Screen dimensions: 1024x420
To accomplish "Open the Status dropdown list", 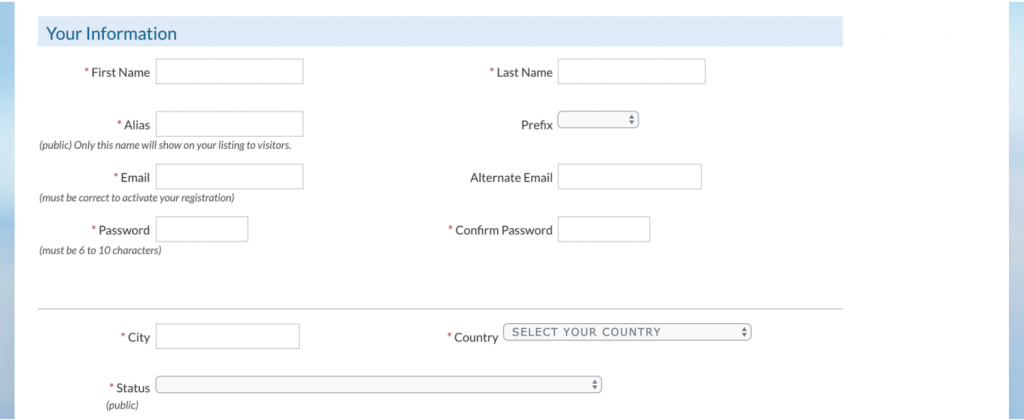I will pos(378,384).
